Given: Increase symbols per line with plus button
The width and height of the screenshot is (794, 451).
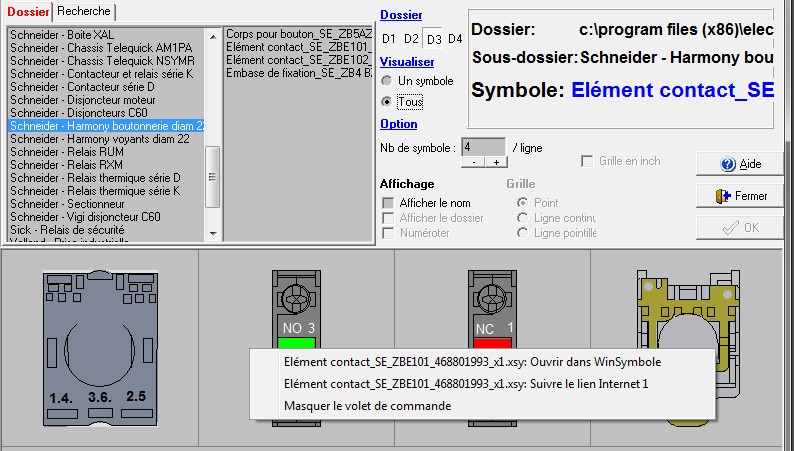Looking at the screenshot, I should click(495, 162).
